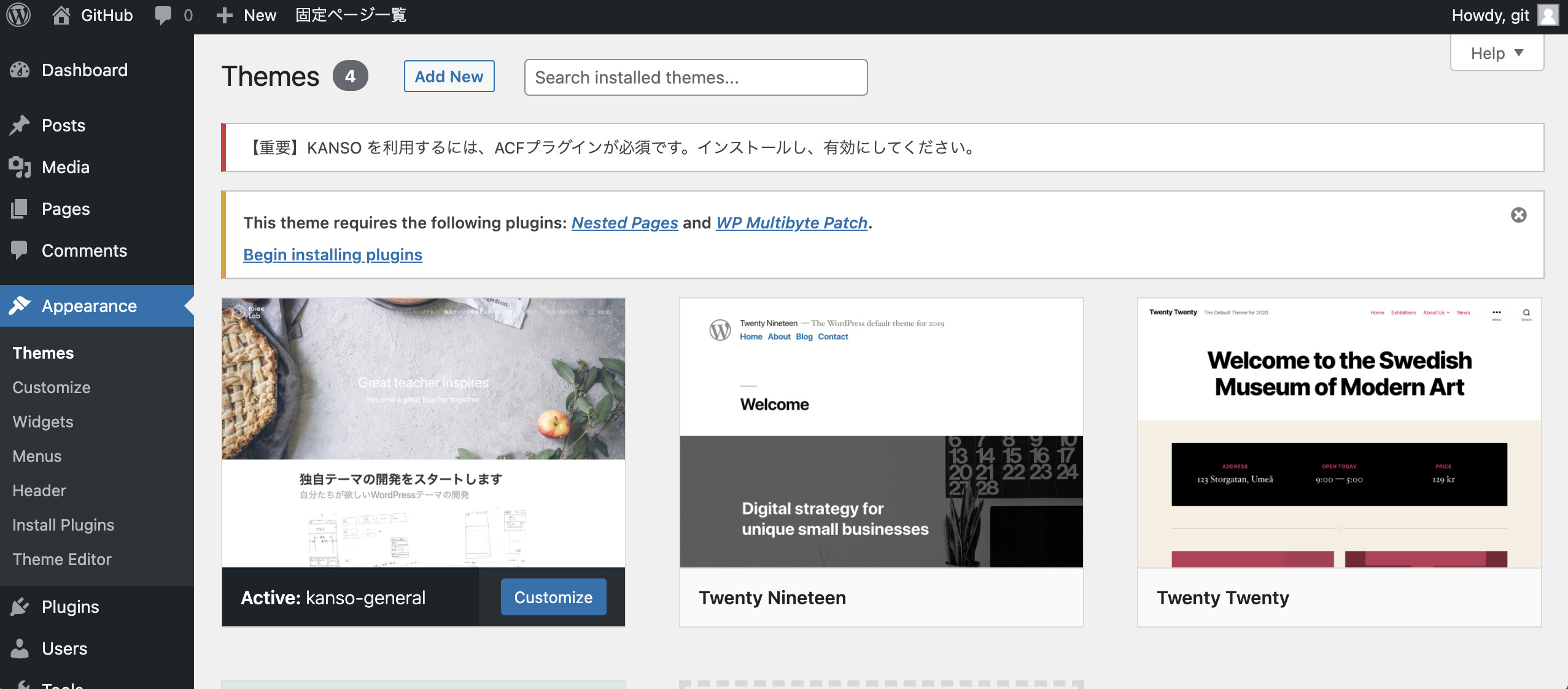Viewport: 1568px width, 689px height.
Task: Expand the Help dropdown tab
Action: coord(1497,53)
